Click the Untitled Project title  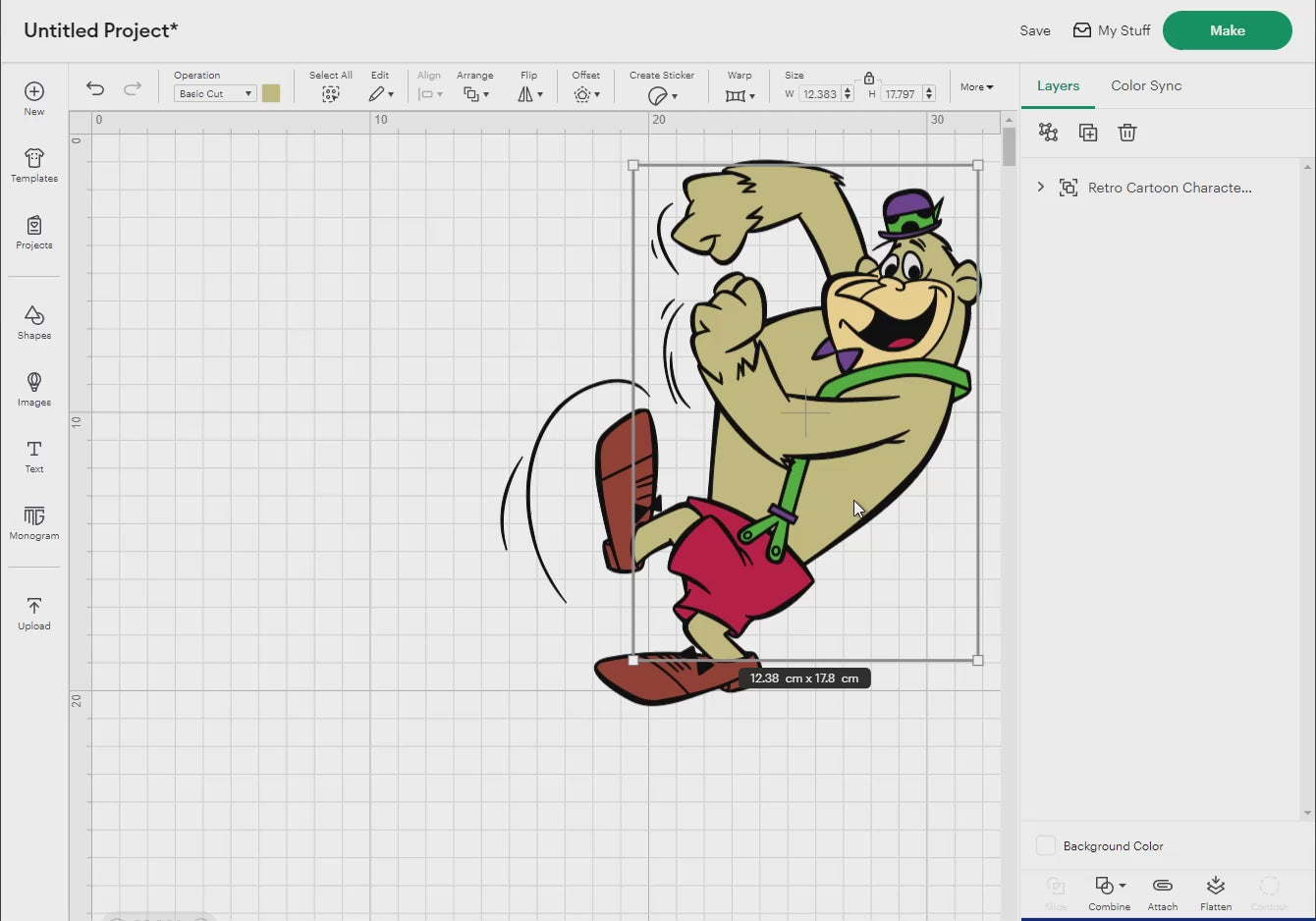[x=100, y=30]
